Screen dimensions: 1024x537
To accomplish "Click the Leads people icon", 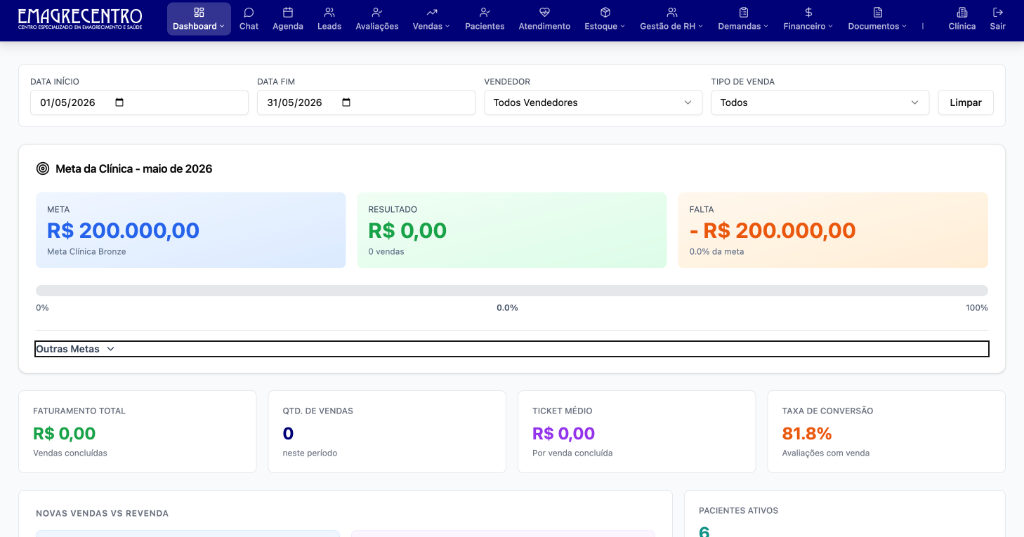I will pos(329,12).
